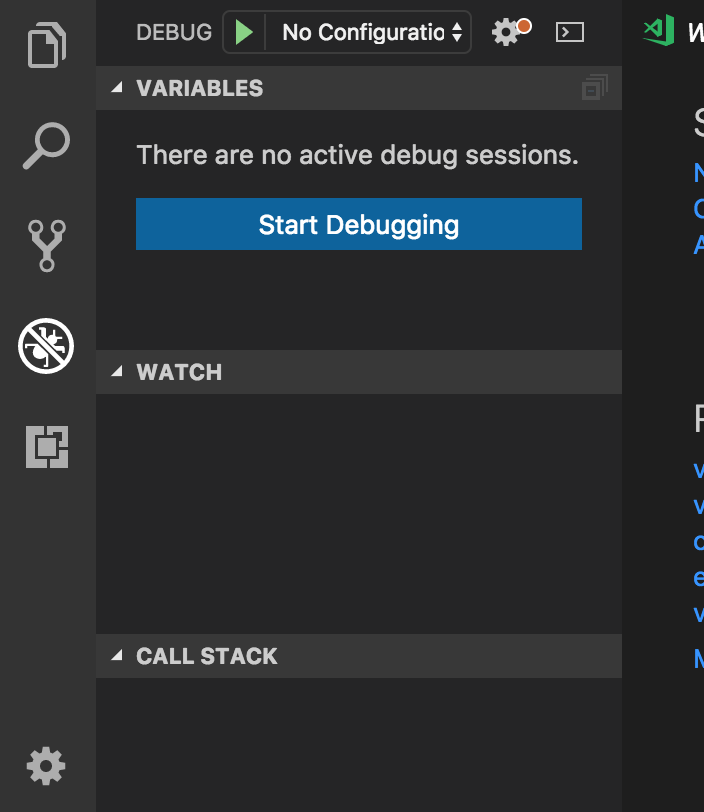Click the Open folder link on Welcome page
This screenshot has height=812, width=704.
pyautogui.click(x=698, y=207)
